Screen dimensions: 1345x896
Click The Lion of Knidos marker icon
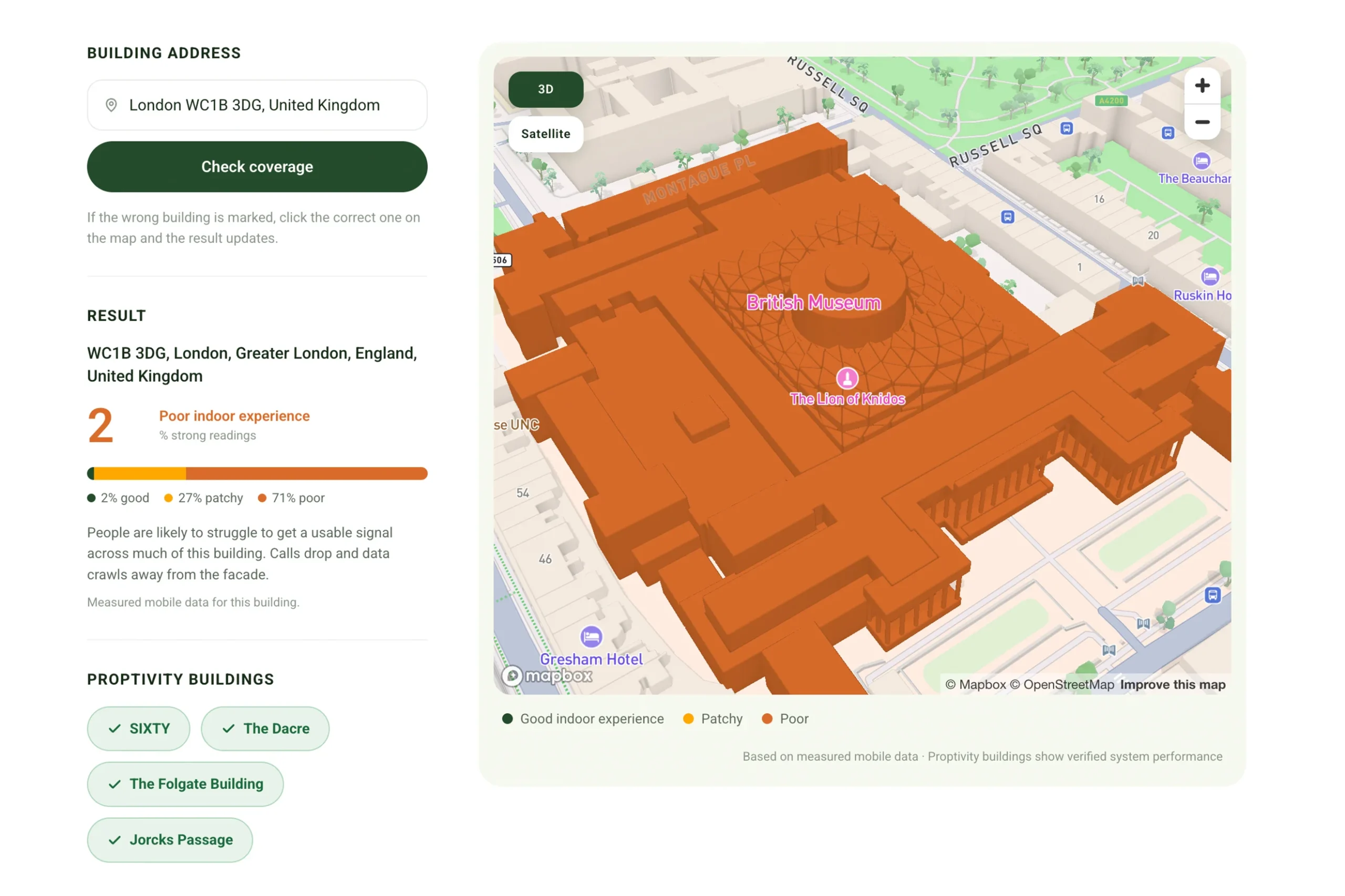846,378
